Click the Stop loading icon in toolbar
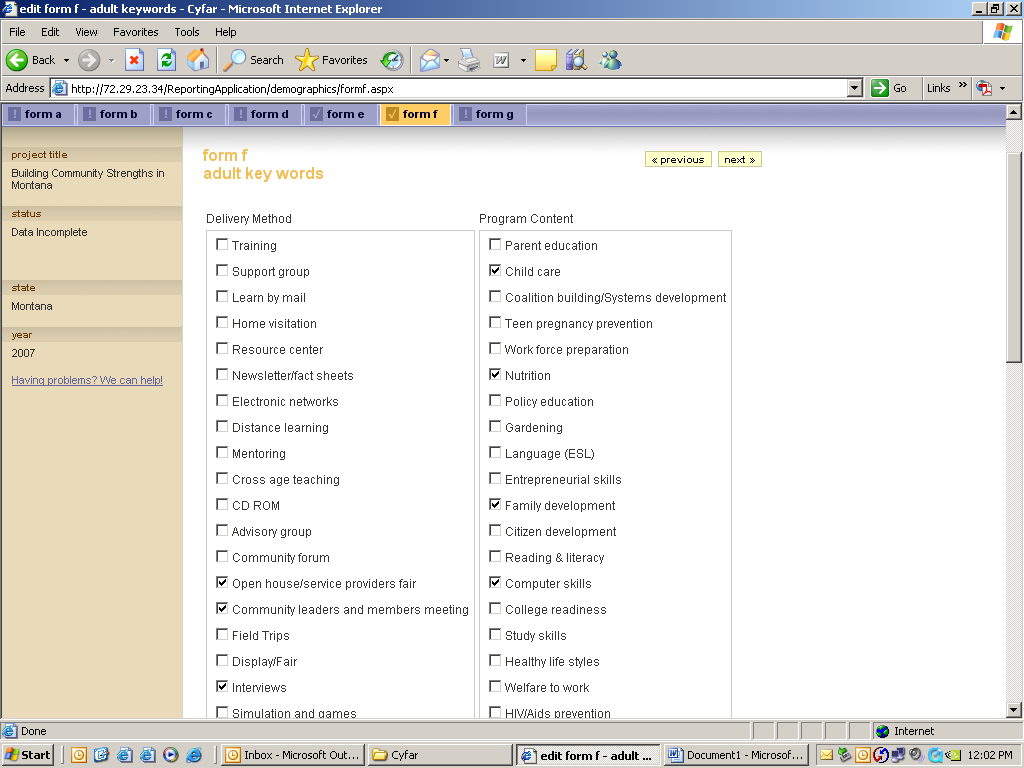Image resolution: width=1024 pixels, height=768 pixels. click(134, 60)
